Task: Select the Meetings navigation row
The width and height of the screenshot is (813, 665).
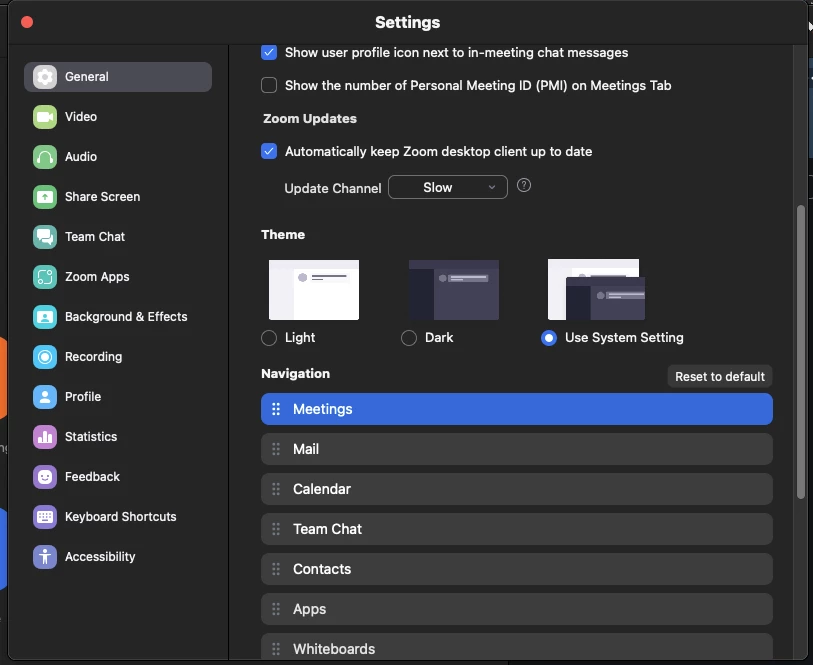Action: click(x=516, y=409)
